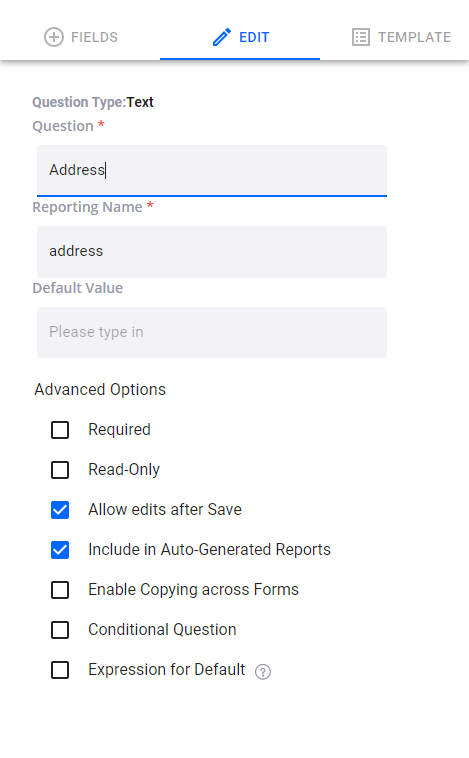469x758 pixels.
Task: Disable Include in Auto-Generated Reports
Action: tap(60, 550)
